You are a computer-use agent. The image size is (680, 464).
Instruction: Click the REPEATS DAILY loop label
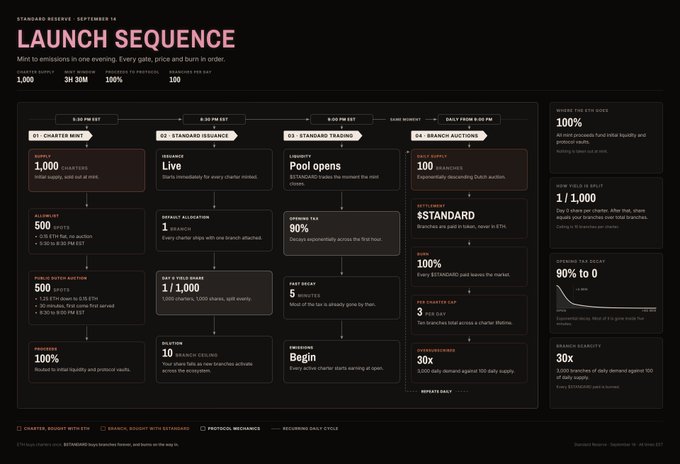[x=436, y=392]
